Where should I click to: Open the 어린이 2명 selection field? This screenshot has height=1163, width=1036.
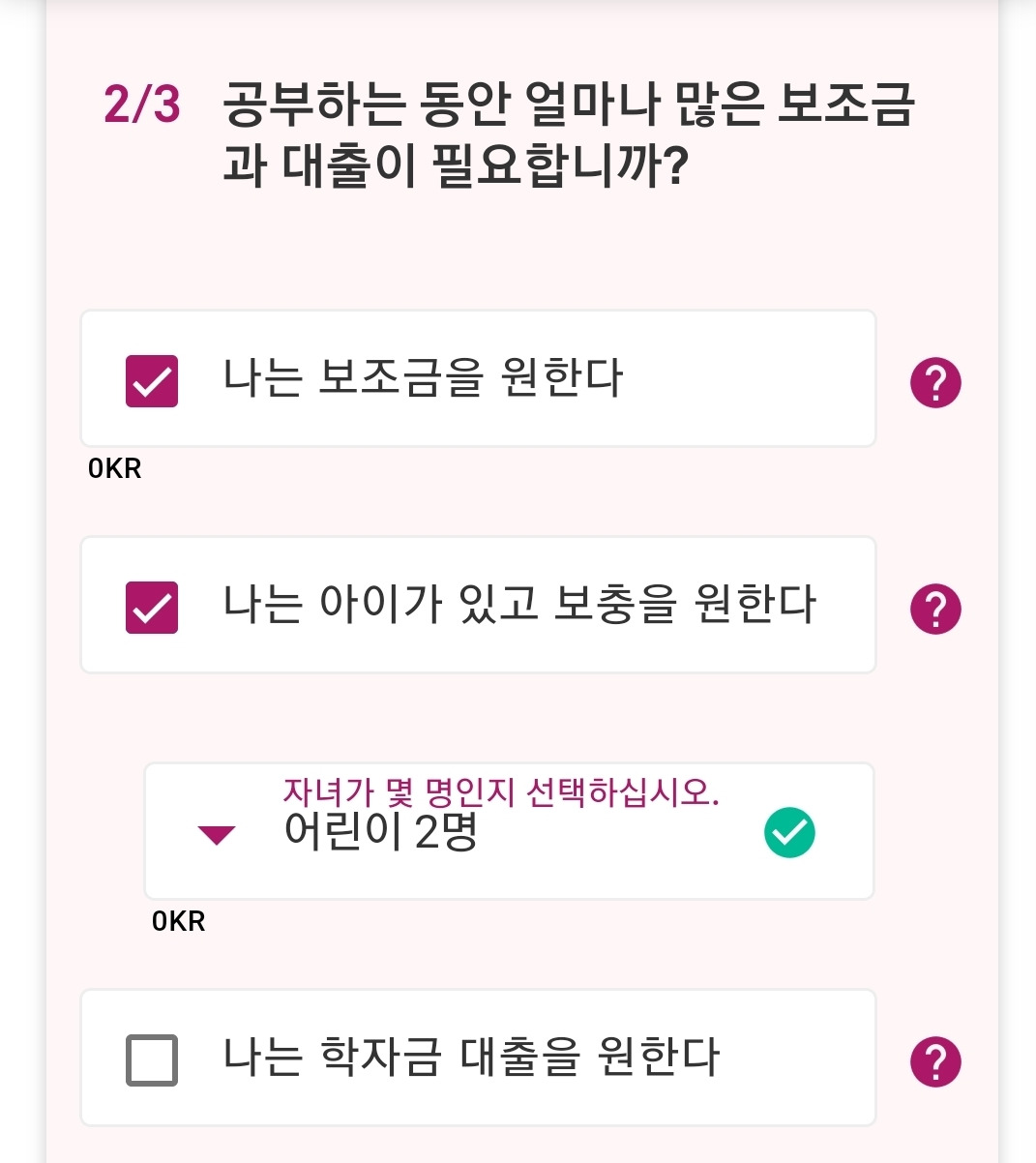click(x=509, y=831)
